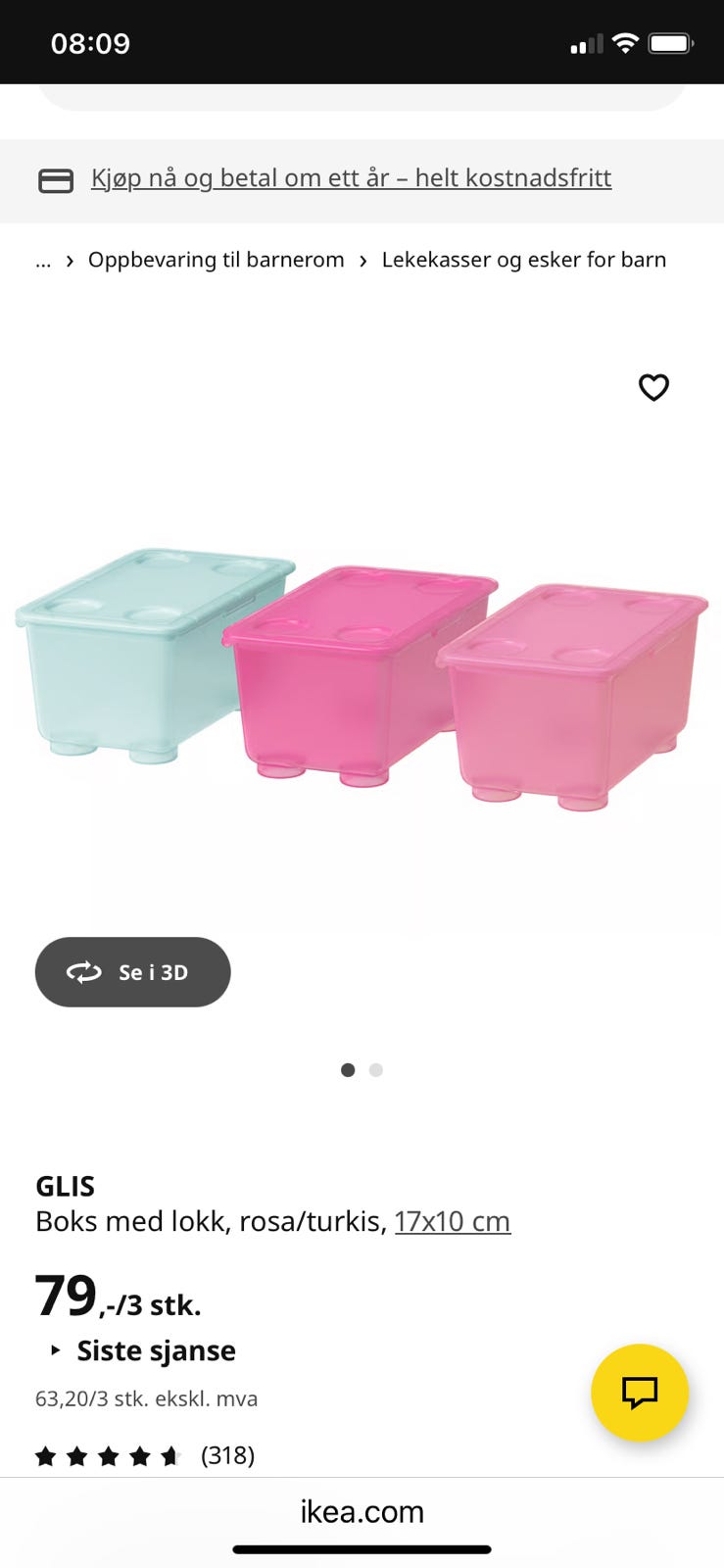The image size is (724, 1568).
Task: Tap the 3D rotate arrows icon
Action: click(84, 971)
